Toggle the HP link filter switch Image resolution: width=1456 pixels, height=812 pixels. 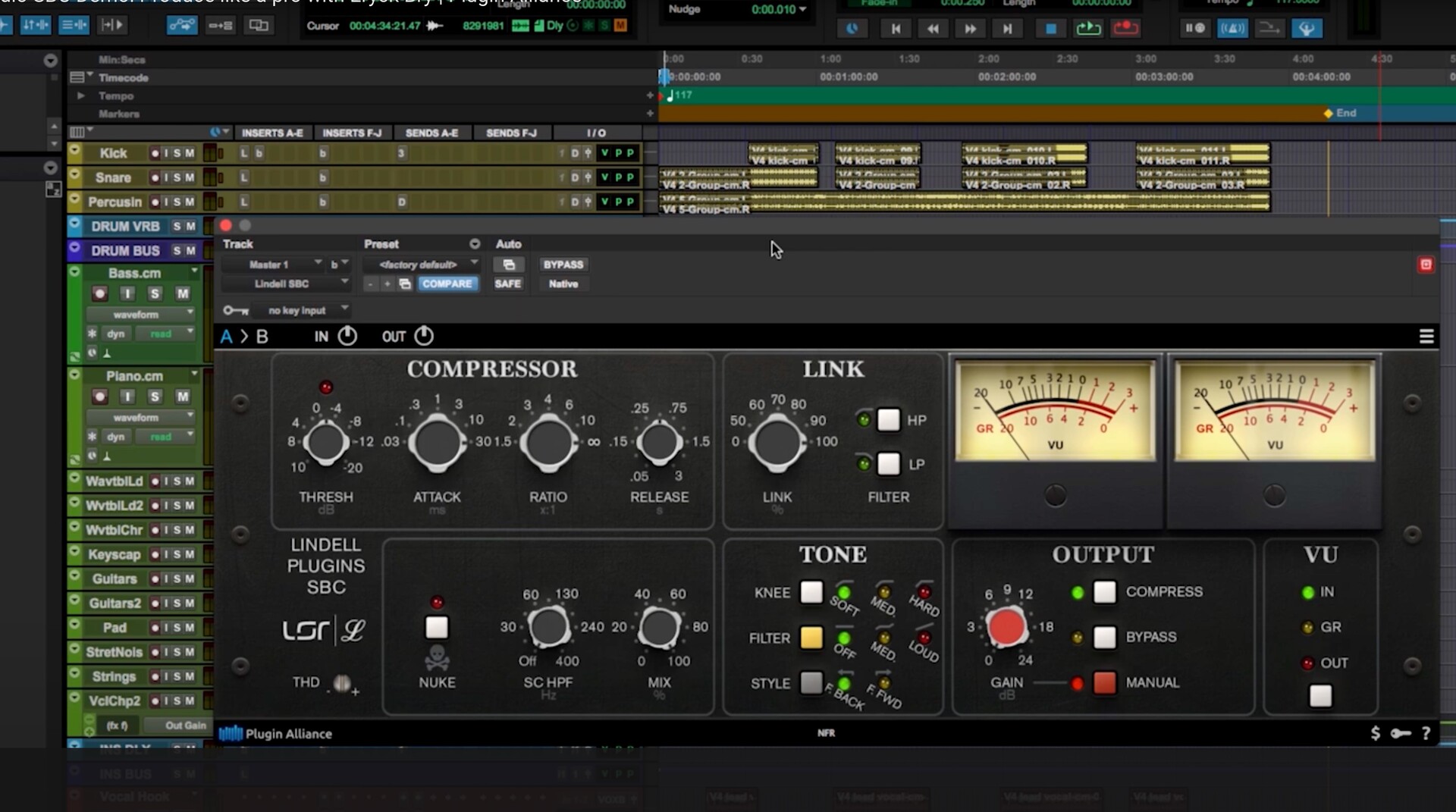click(x=888, y=419)
